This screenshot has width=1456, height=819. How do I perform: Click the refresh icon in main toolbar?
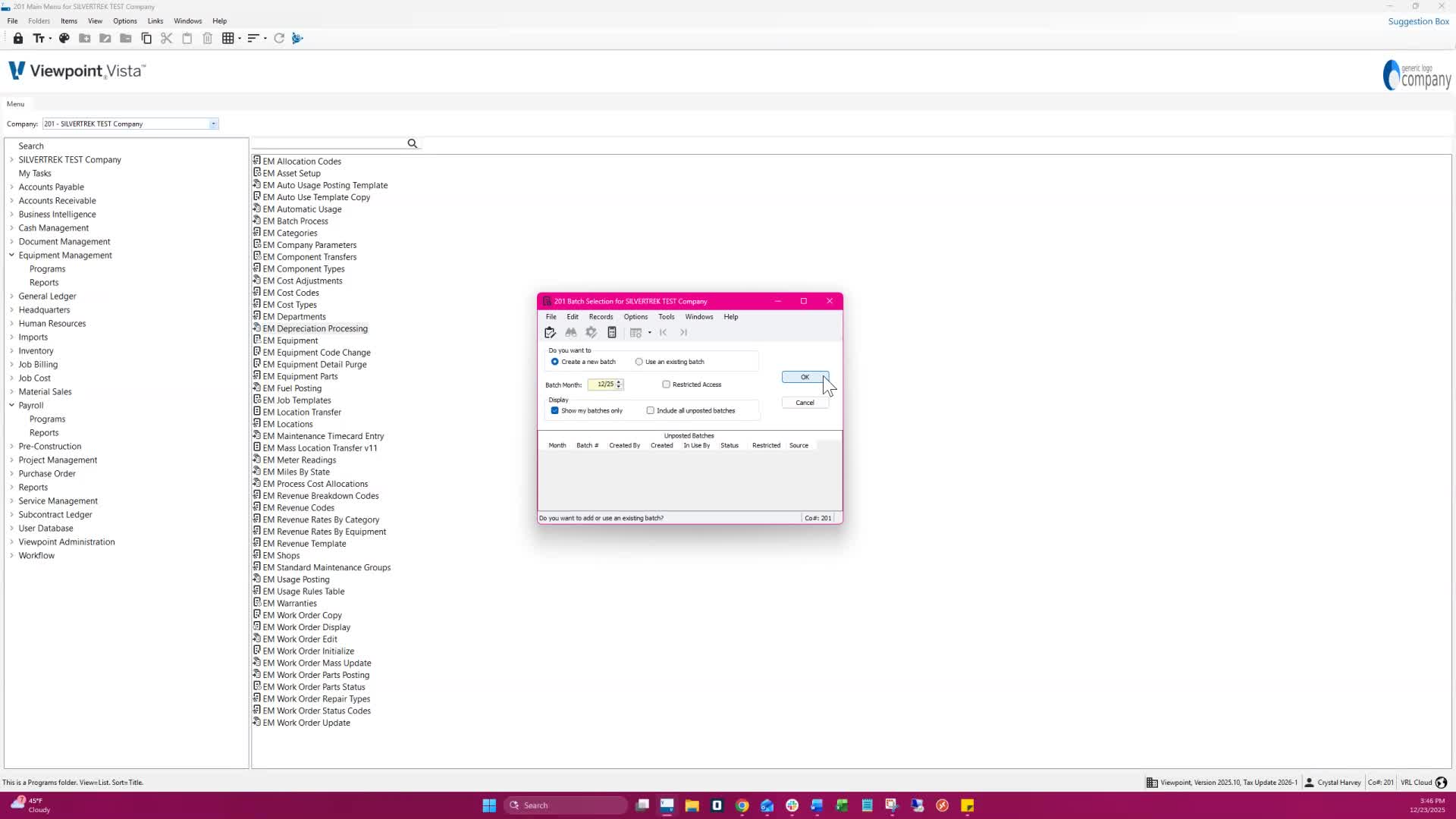pos(279,38)
